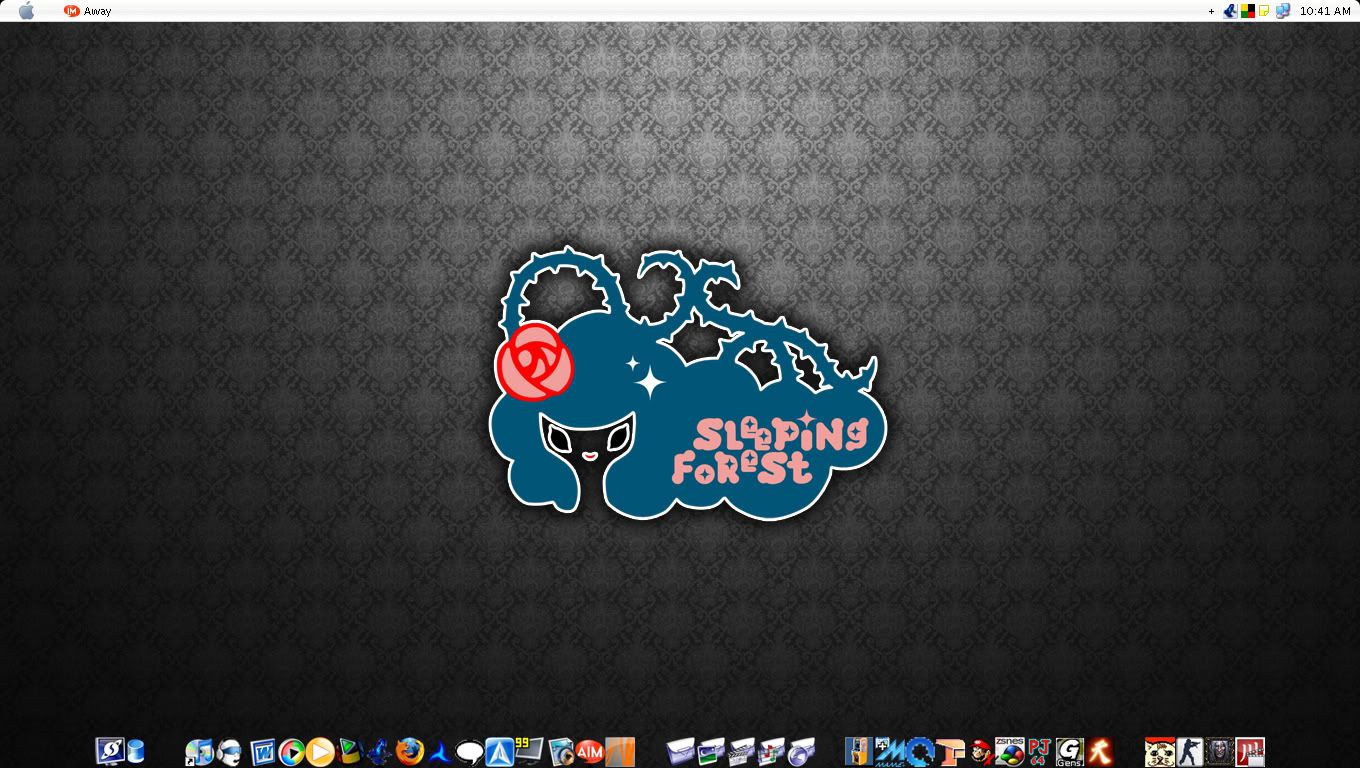The width and height of the screenshot is (1360, 768).
Task: Open Microsoft Word from the dock
Action: (x=263, y=751)
